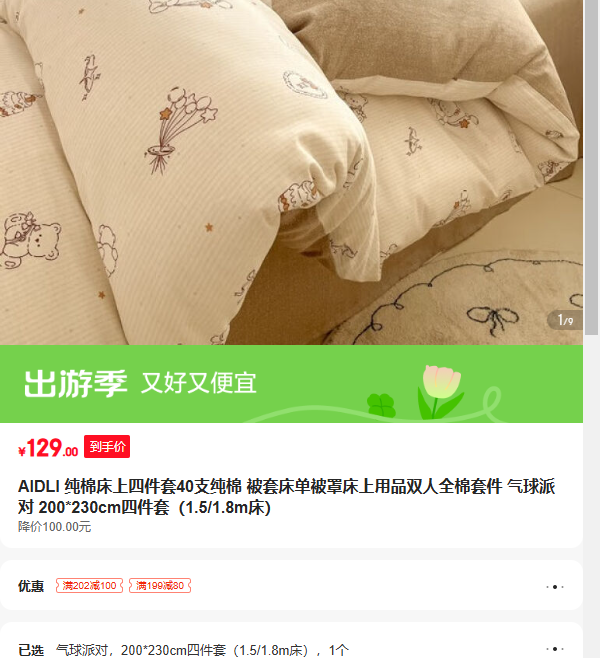Click the clover icon in the green banner

click(381, 405)
